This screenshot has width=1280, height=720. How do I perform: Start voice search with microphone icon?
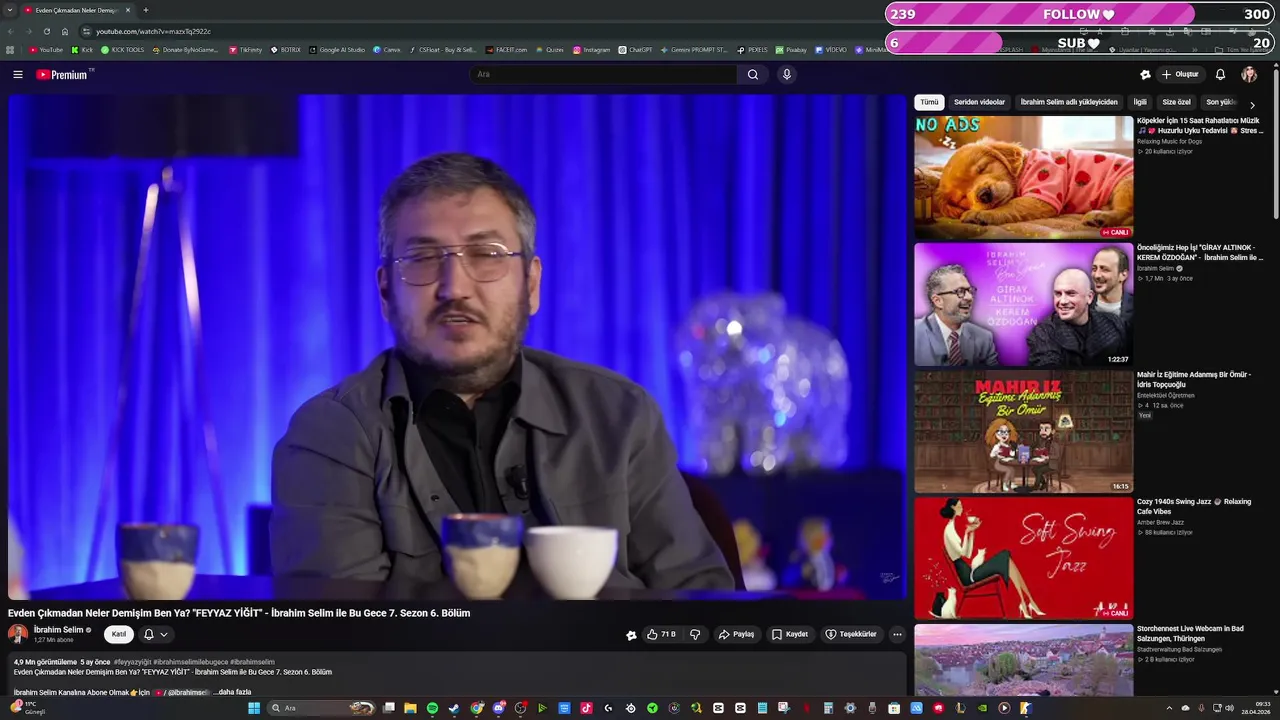[x=787, y=74]
